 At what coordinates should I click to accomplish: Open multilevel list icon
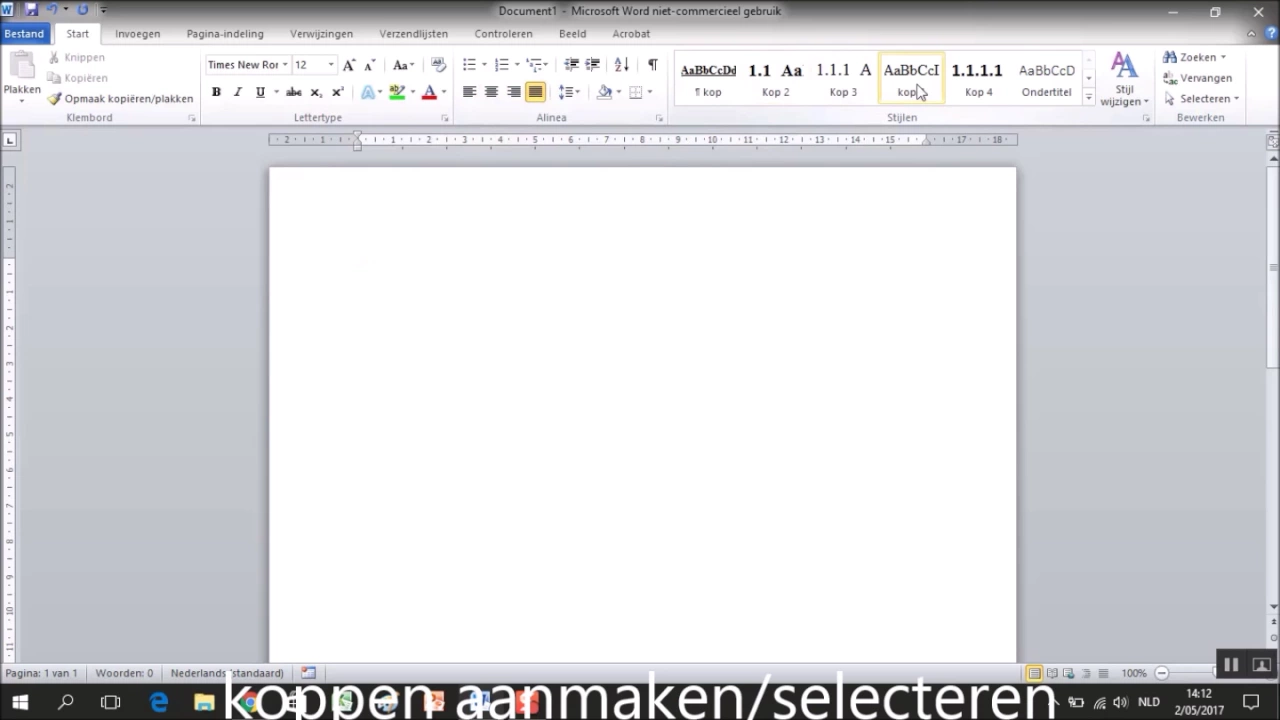pyautogui.click(x=535, y=65)
